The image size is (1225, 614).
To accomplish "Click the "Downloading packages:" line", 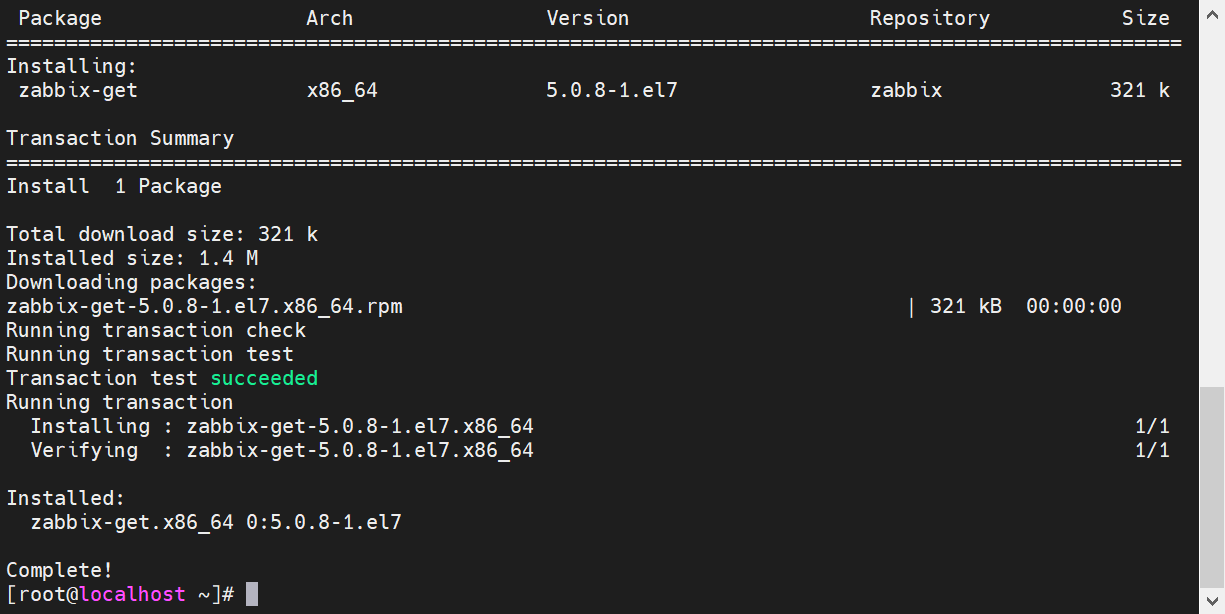I will (x=132, y=282).
